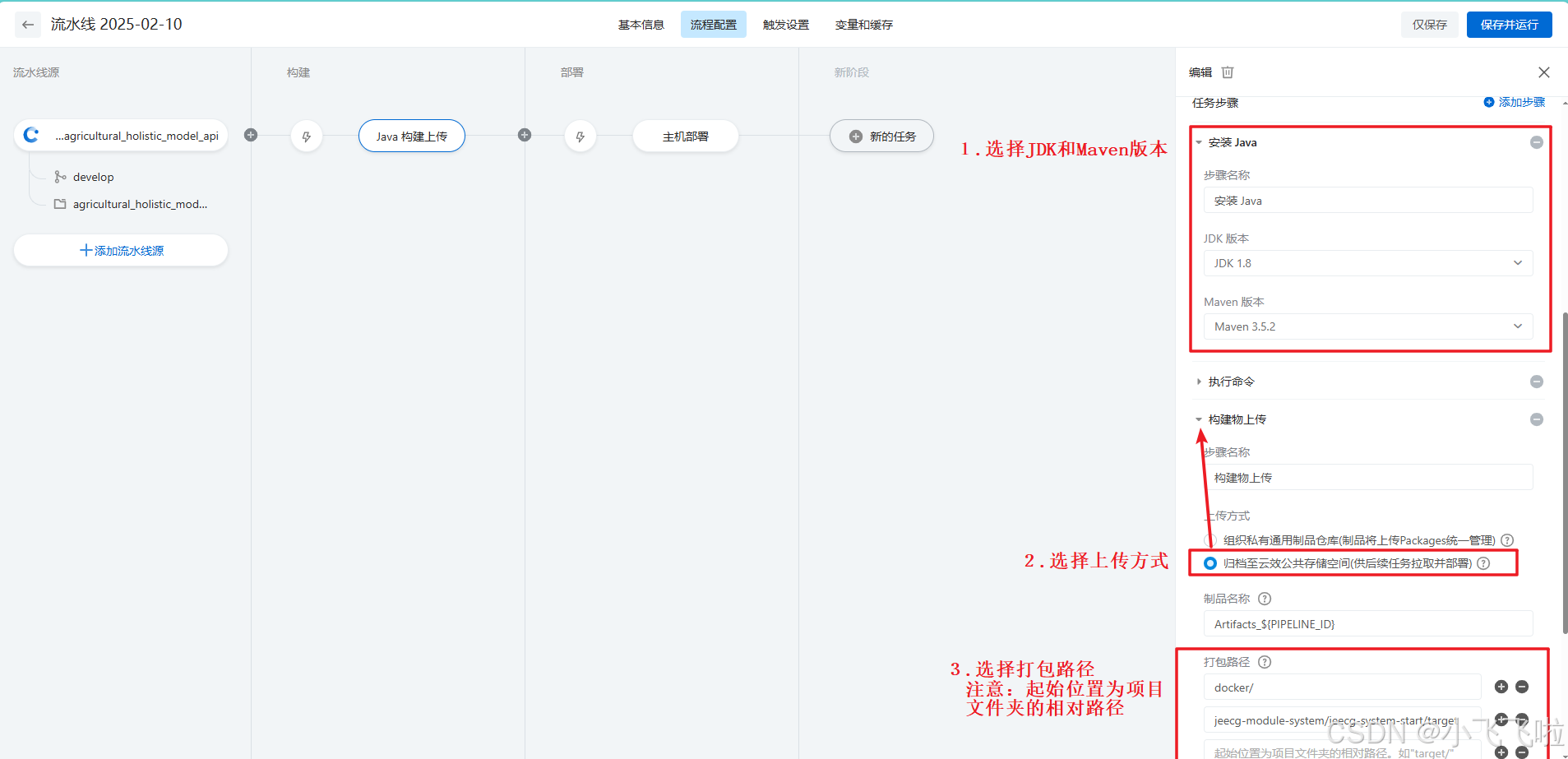Collapse the 安装 Java step
This screenshot has width=1568, height=759.
tap(1199, 142)
